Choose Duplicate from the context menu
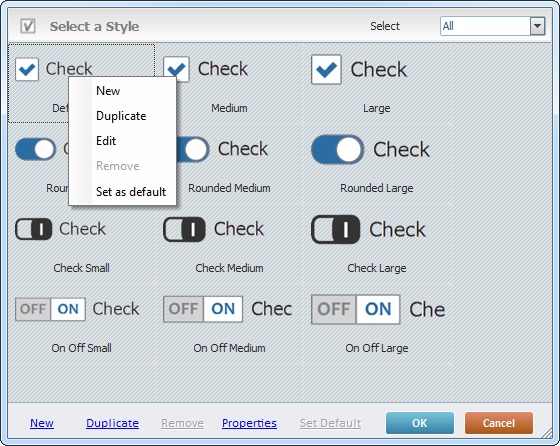This screenshot has width=560, height=446. click(x=122, y=116)
